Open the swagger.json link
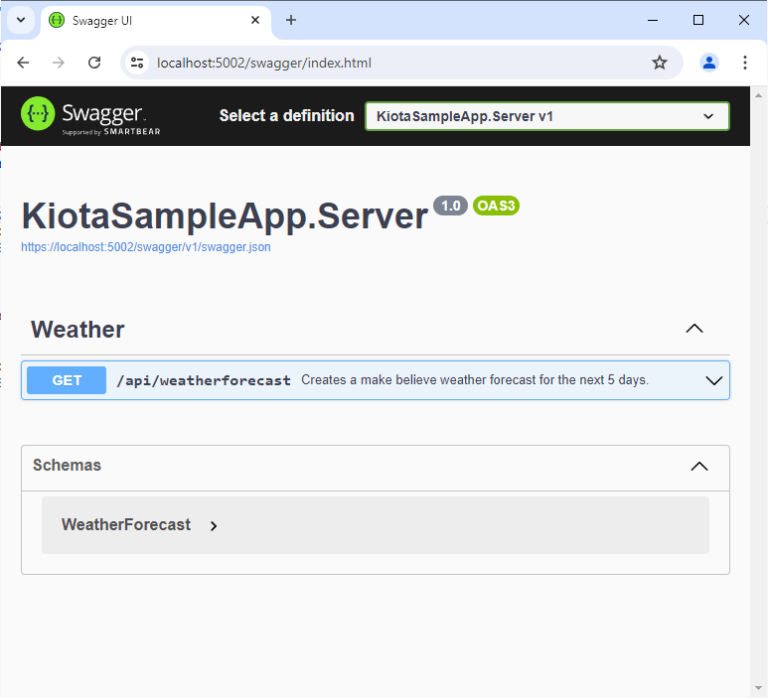The height and width of the screenshot is (698, 768). pos(145,247)
